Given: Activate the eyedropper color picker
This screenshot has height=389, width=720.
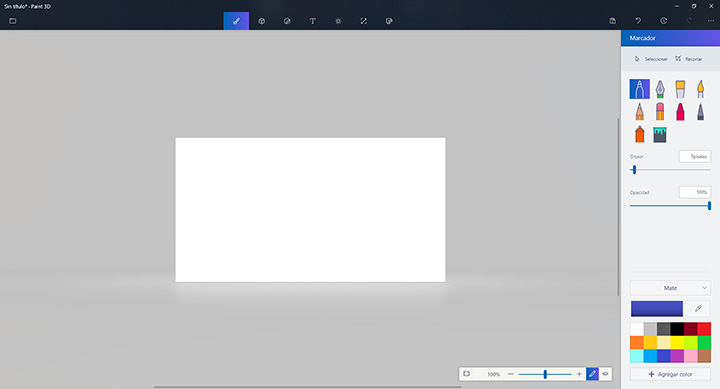Looking at the screenshot, I should 698,309.
